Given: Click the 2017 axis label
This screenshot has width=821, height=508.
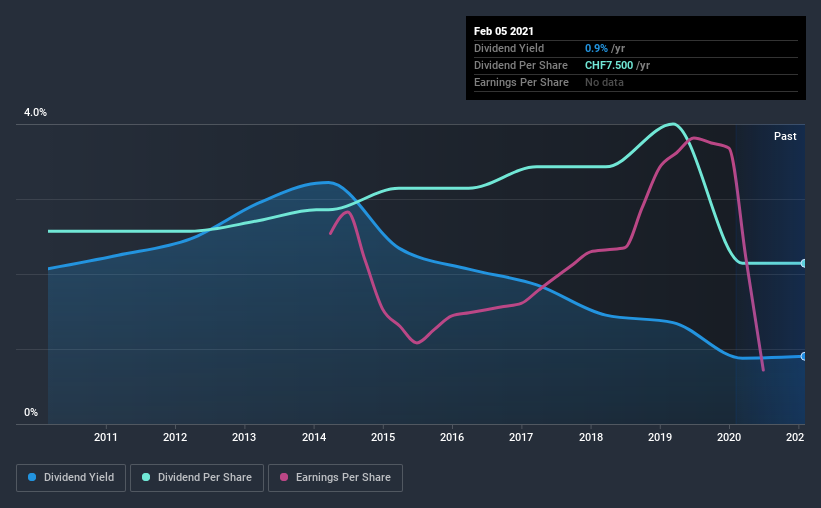Looking at the screenshot, I should [x=521, y=437].
